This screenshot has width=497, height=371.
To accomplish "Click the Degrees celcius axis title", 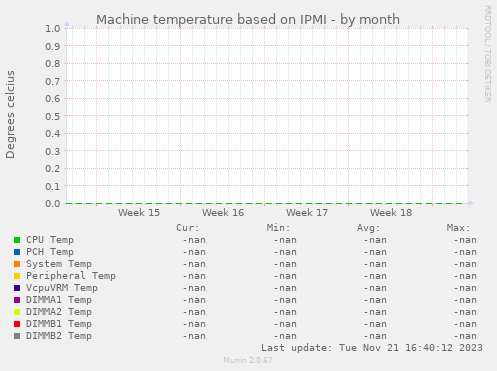I will tap(10, 115).
